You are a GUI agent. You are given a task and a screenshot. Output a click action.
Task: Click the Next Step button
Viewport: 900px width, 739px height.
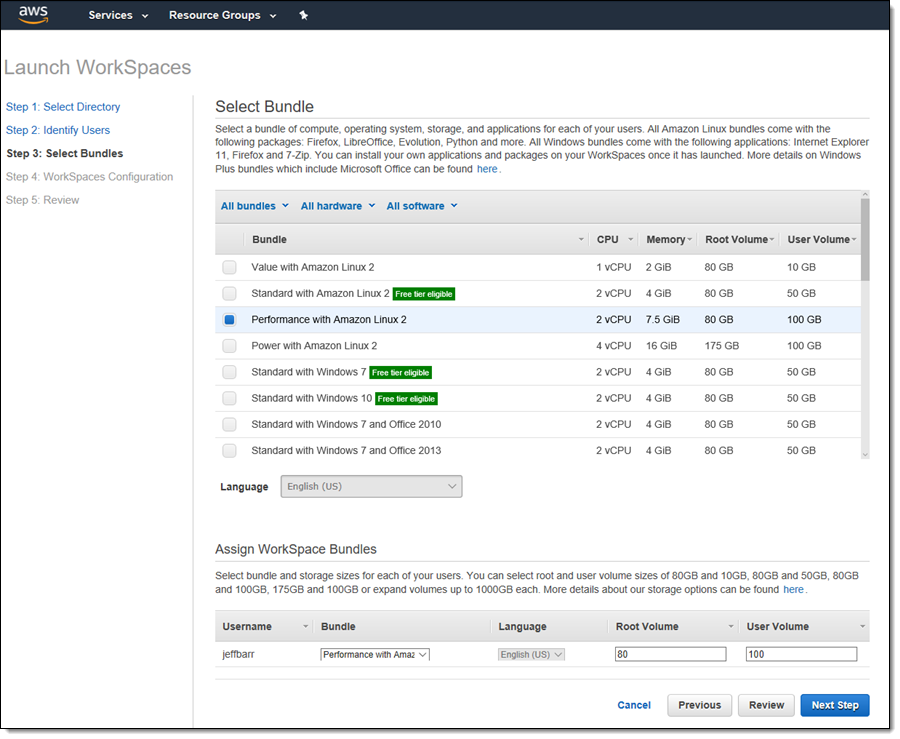pos(834,705)
